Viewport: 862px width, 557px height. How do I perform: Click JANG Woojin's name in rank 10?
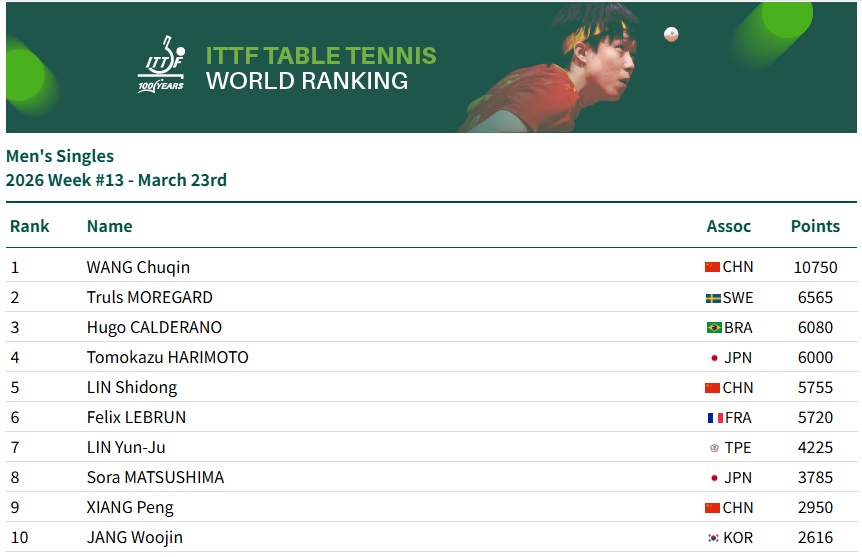135,537
